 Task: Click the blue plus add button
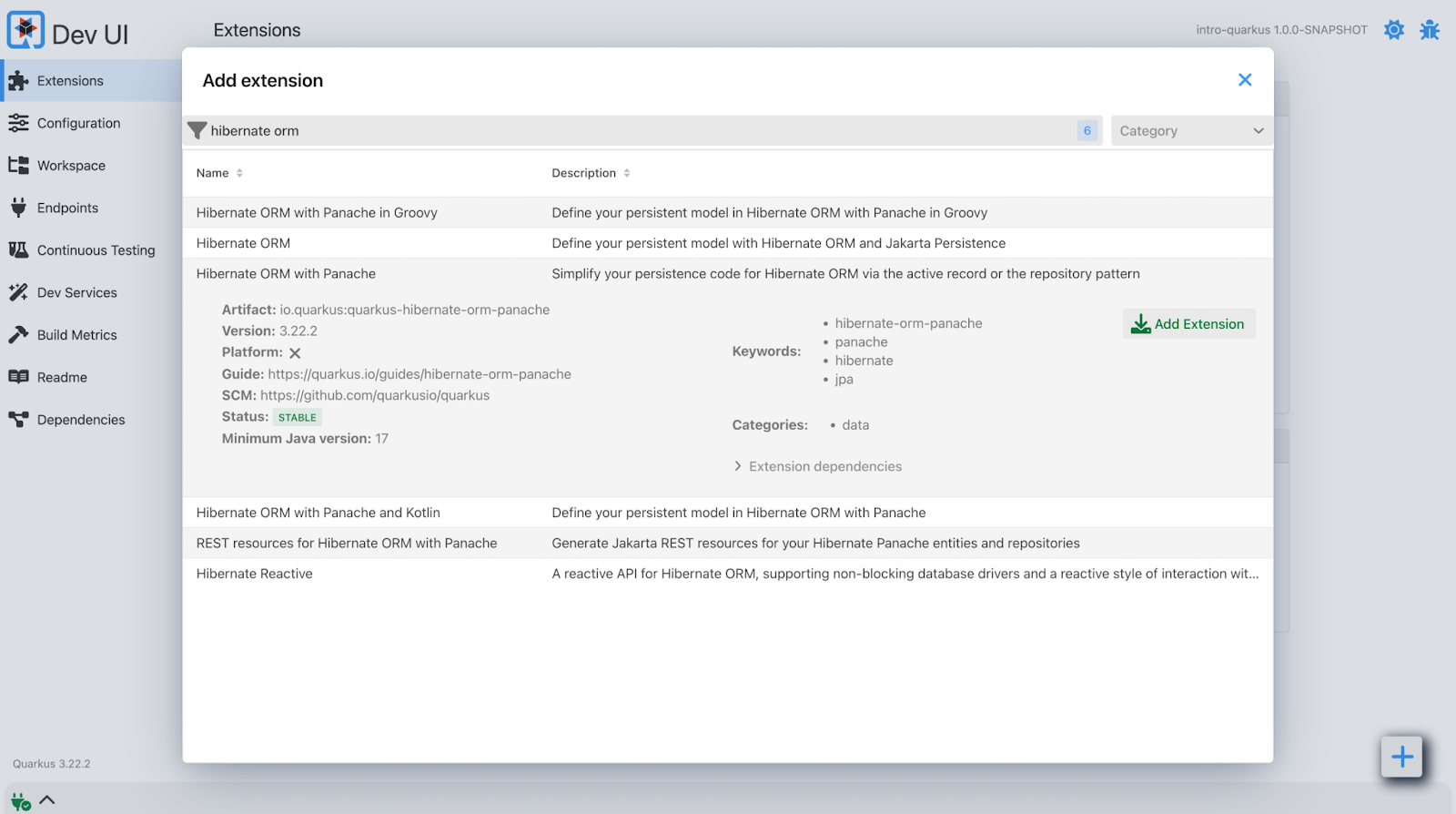point(1401,757)
